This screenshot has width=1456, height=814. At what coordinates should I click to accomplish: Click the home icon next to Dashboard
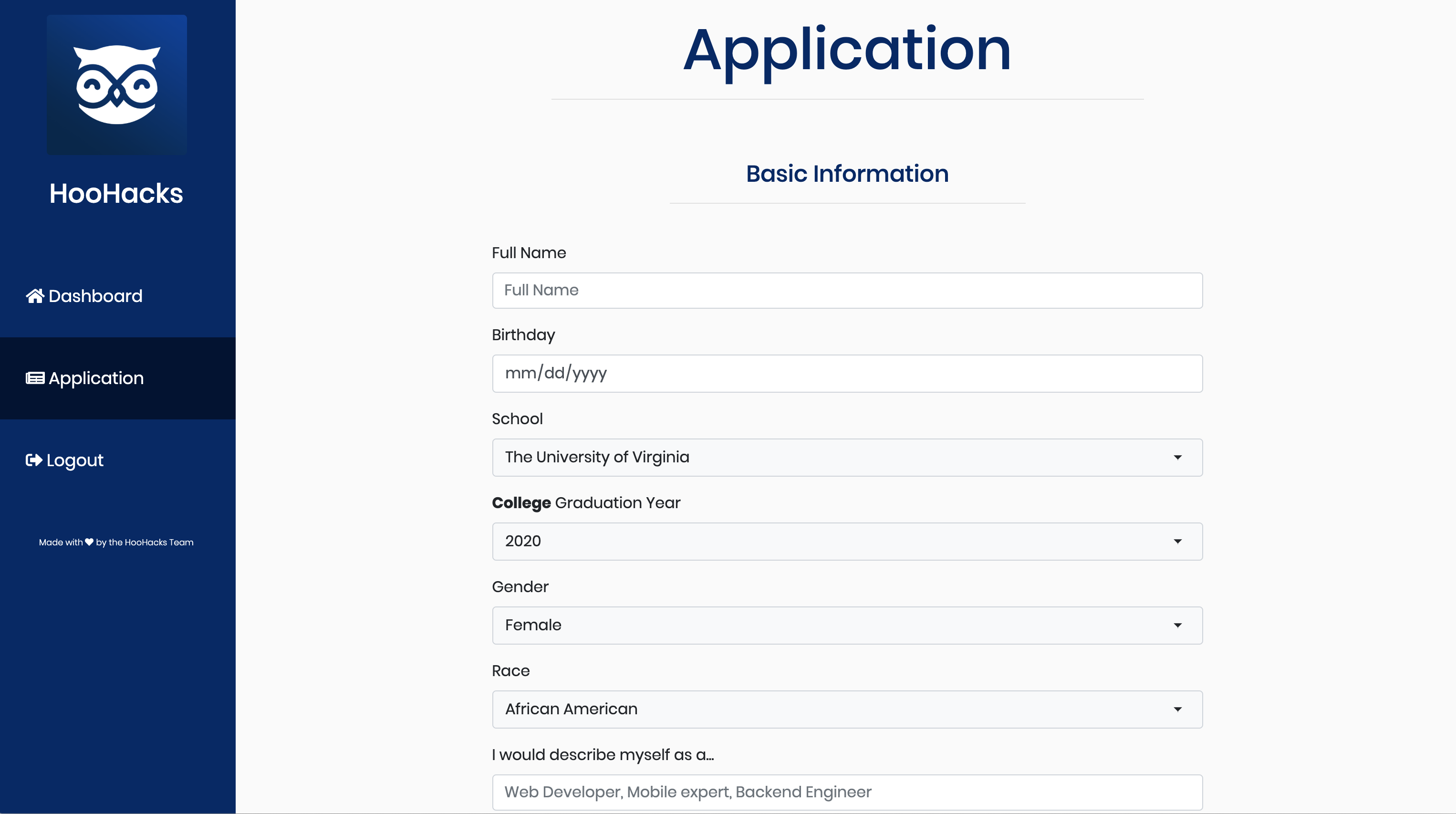pos(34,296)
